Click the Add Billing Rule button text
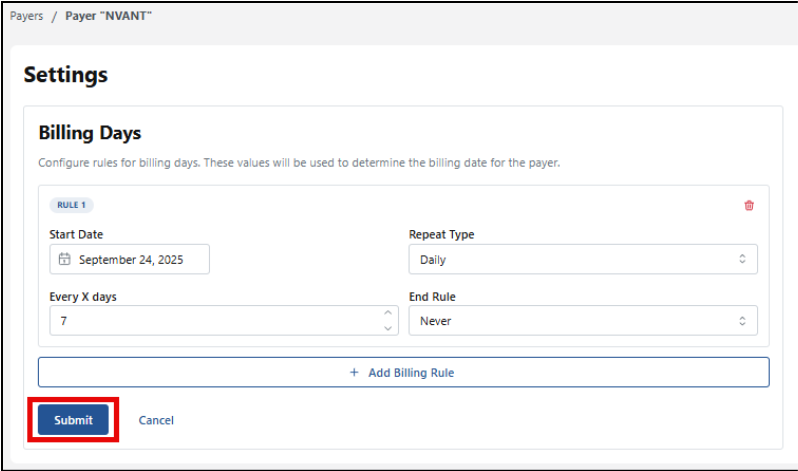Image resolution: width=798 pixels, height=471 pixels. (411, 372)
